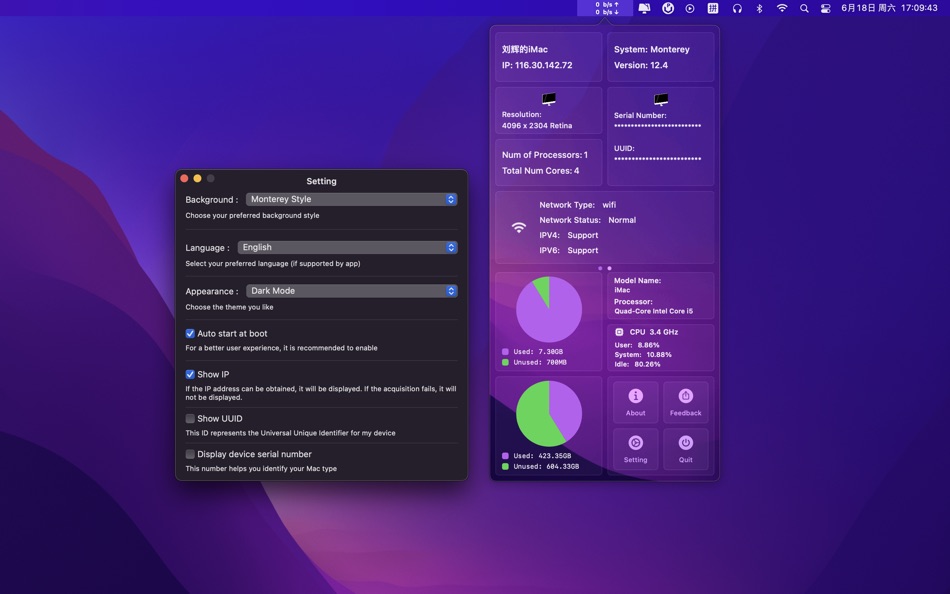Click the memory usage pie chart

click(x=549, y=310)
